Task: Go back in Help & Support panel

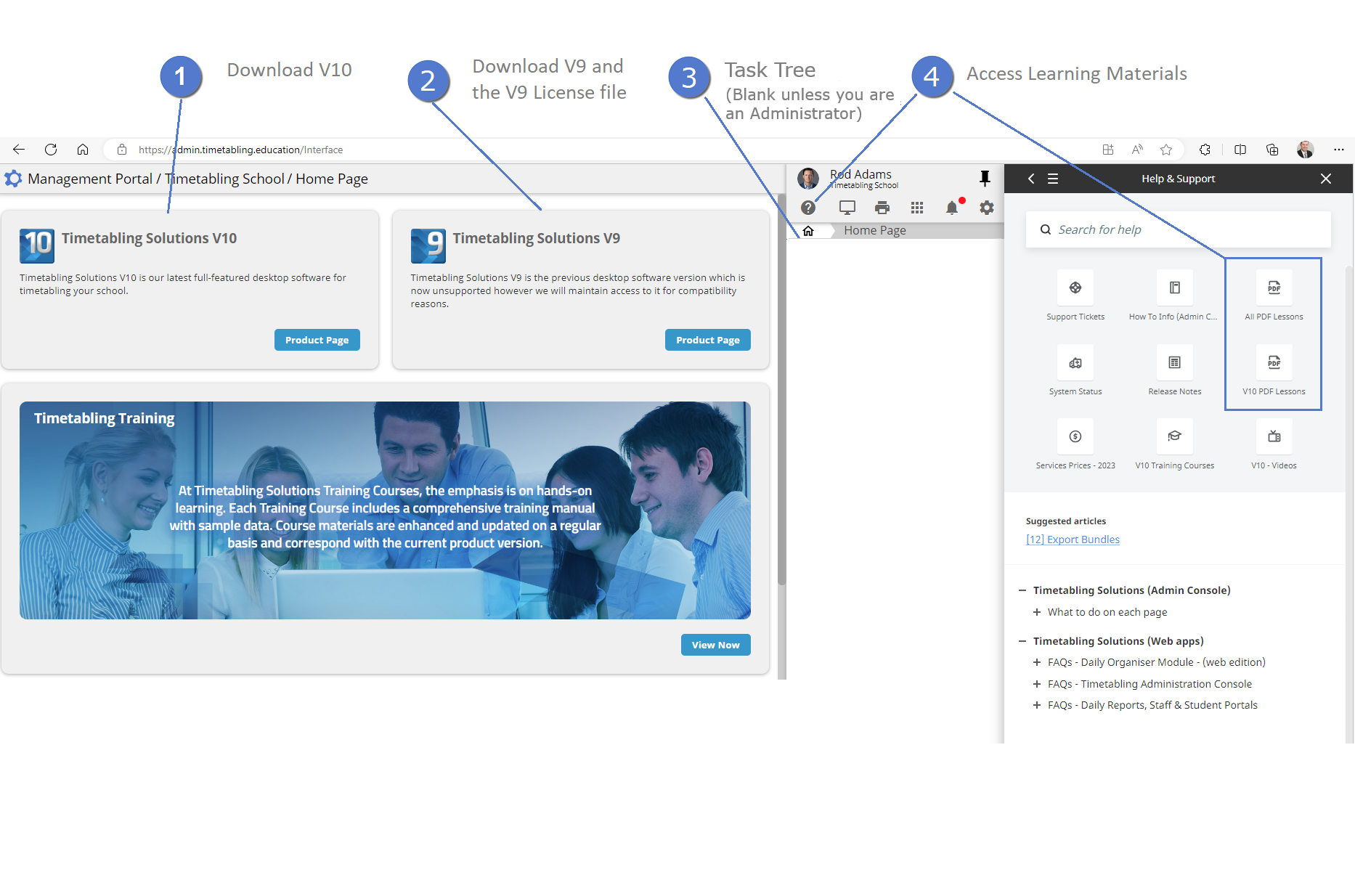Action: (x=1031, y=179)
